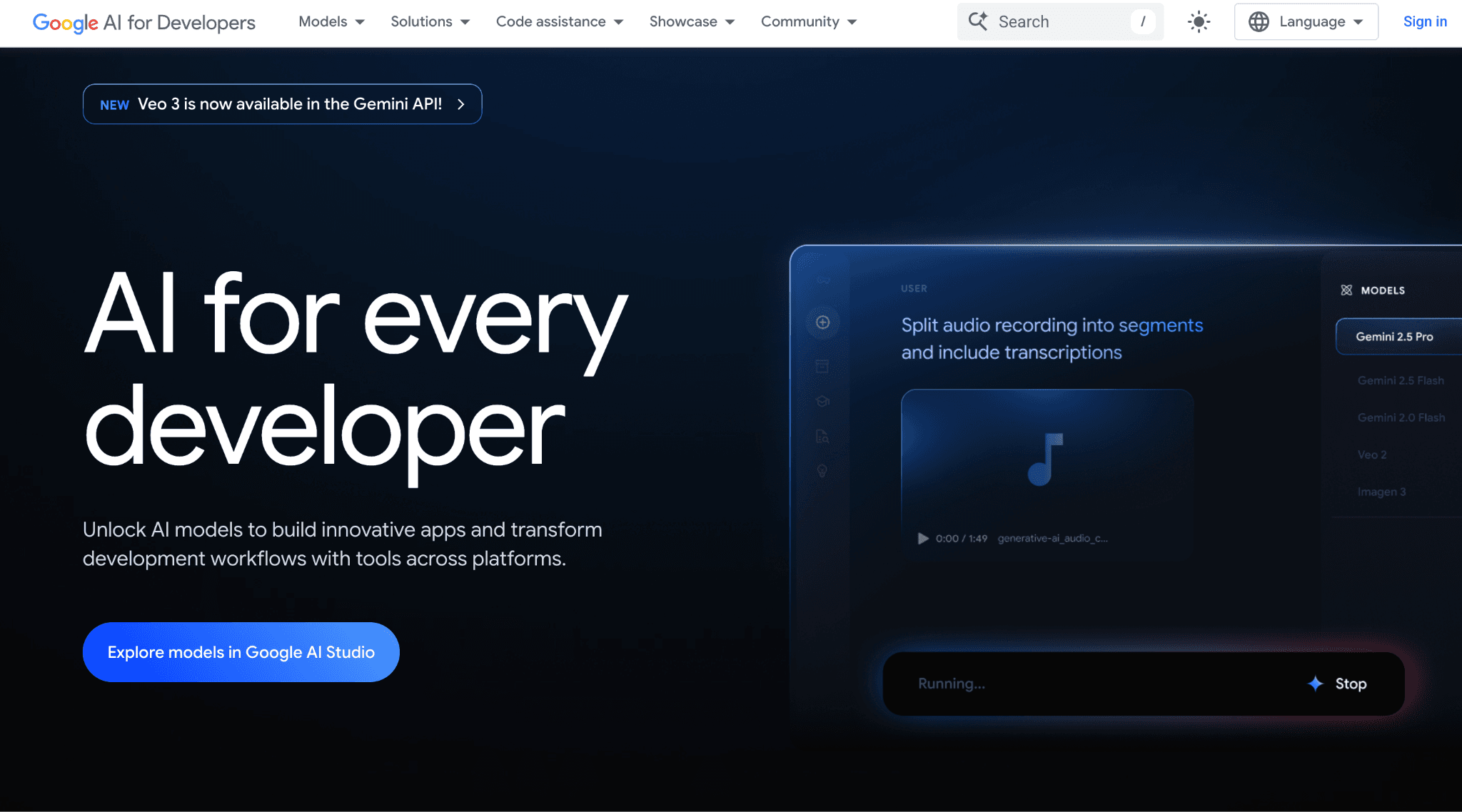The width and height of the screenshot is (1462, 812).
Task: Click the Sign in link
Action: (x=1424, y=21)
